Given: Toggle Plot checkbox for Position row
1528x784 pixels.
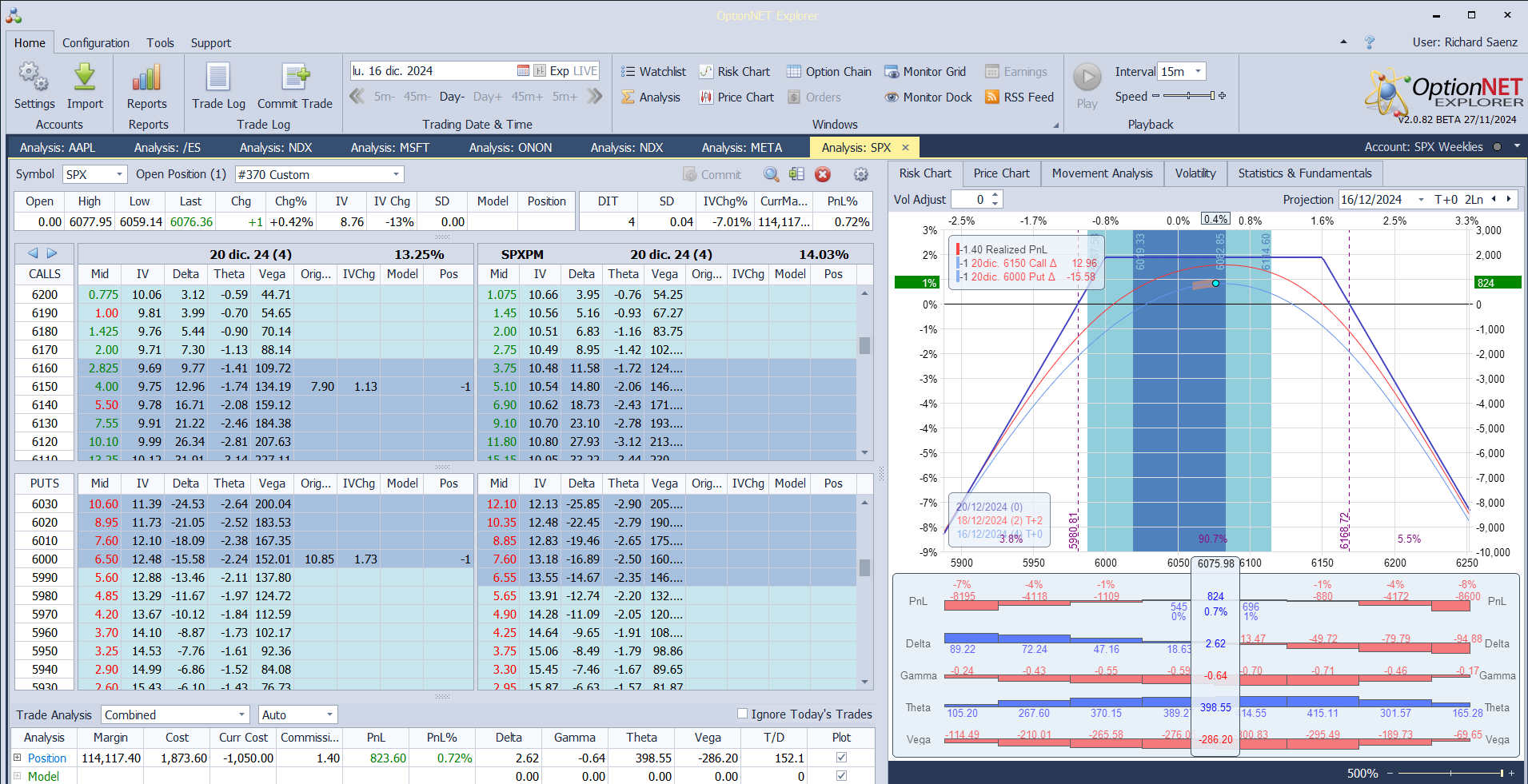Looking at the screenshot, I should pyautogui.click(x=841, y=757).
